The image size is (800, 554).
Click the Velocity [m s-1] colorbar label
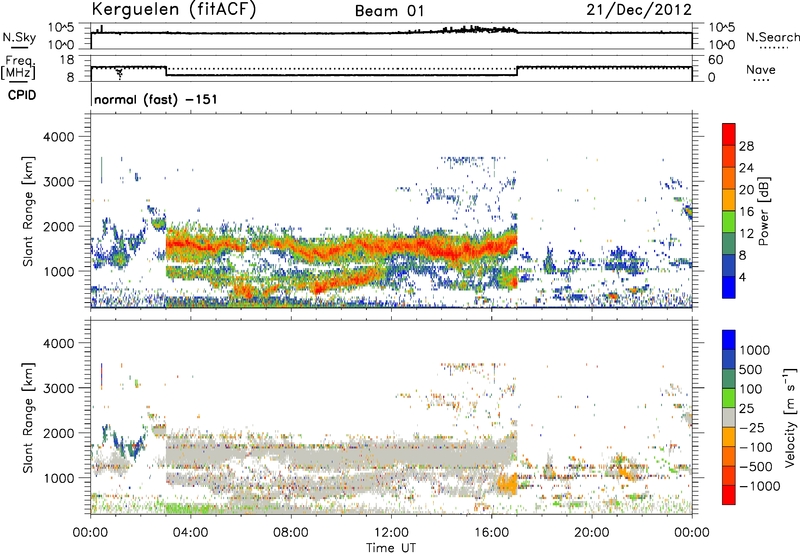(x=790, y=417)
